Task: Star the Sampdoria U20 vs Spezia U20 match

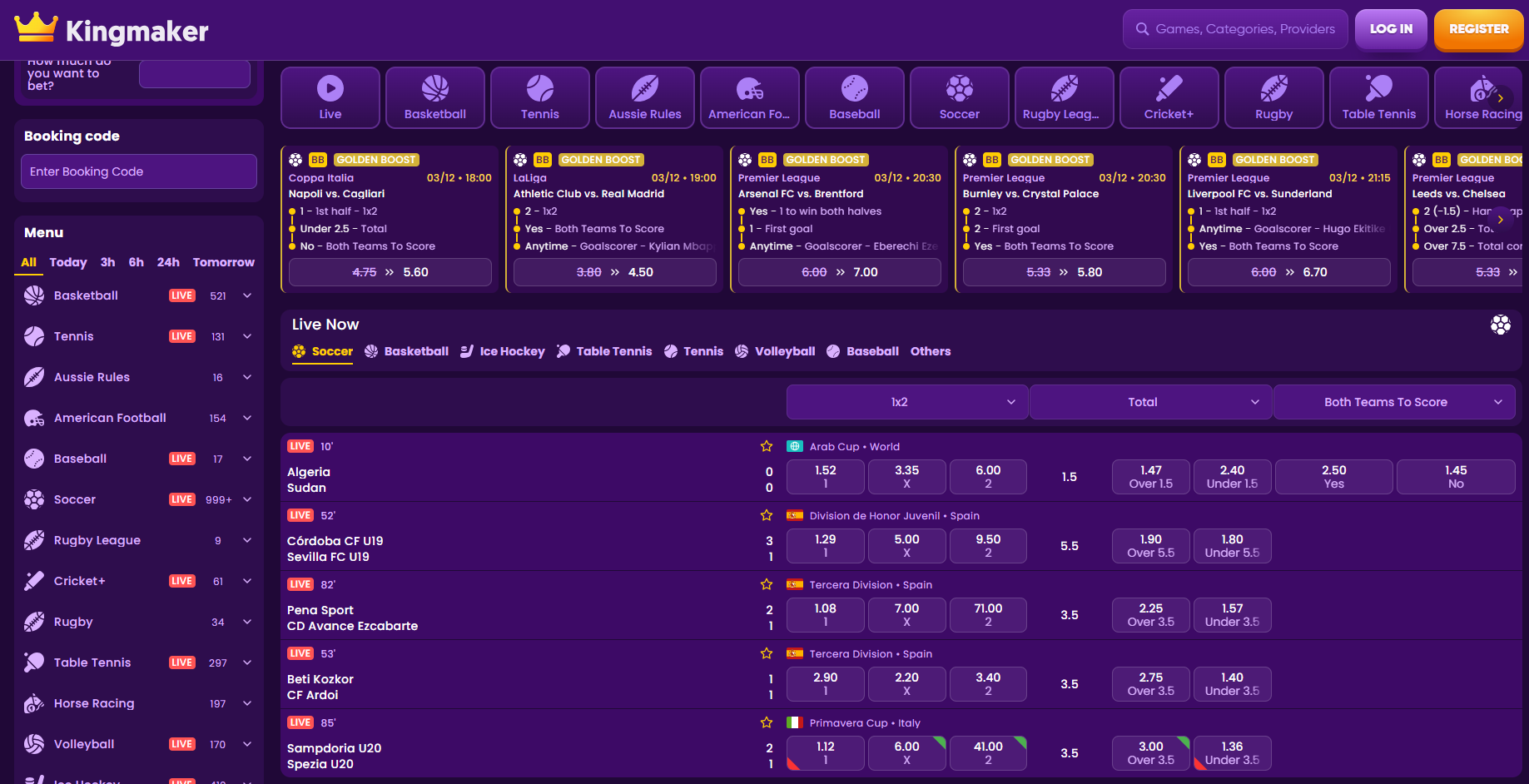Action: tap(766, 722)
